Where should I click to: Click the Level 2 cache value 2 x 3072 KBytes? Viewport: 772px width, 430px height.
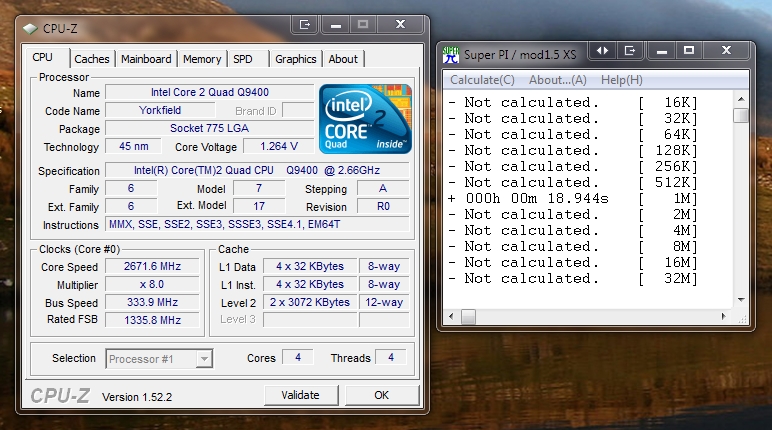pos(310,302)
